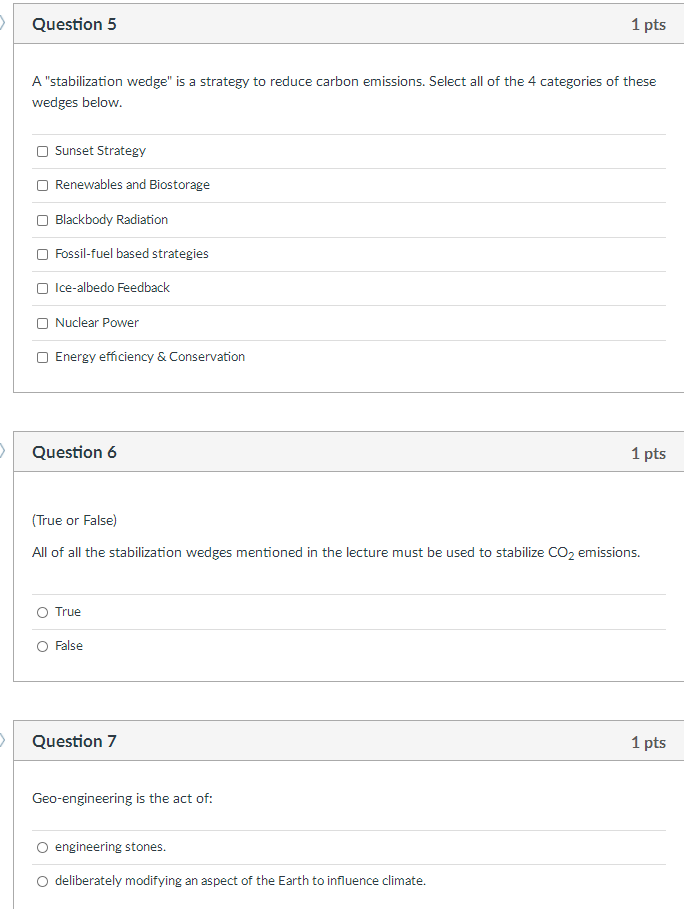684x909 pixels.
Task: Check Energy efficiency & Conservation
Action: point(42,358)
